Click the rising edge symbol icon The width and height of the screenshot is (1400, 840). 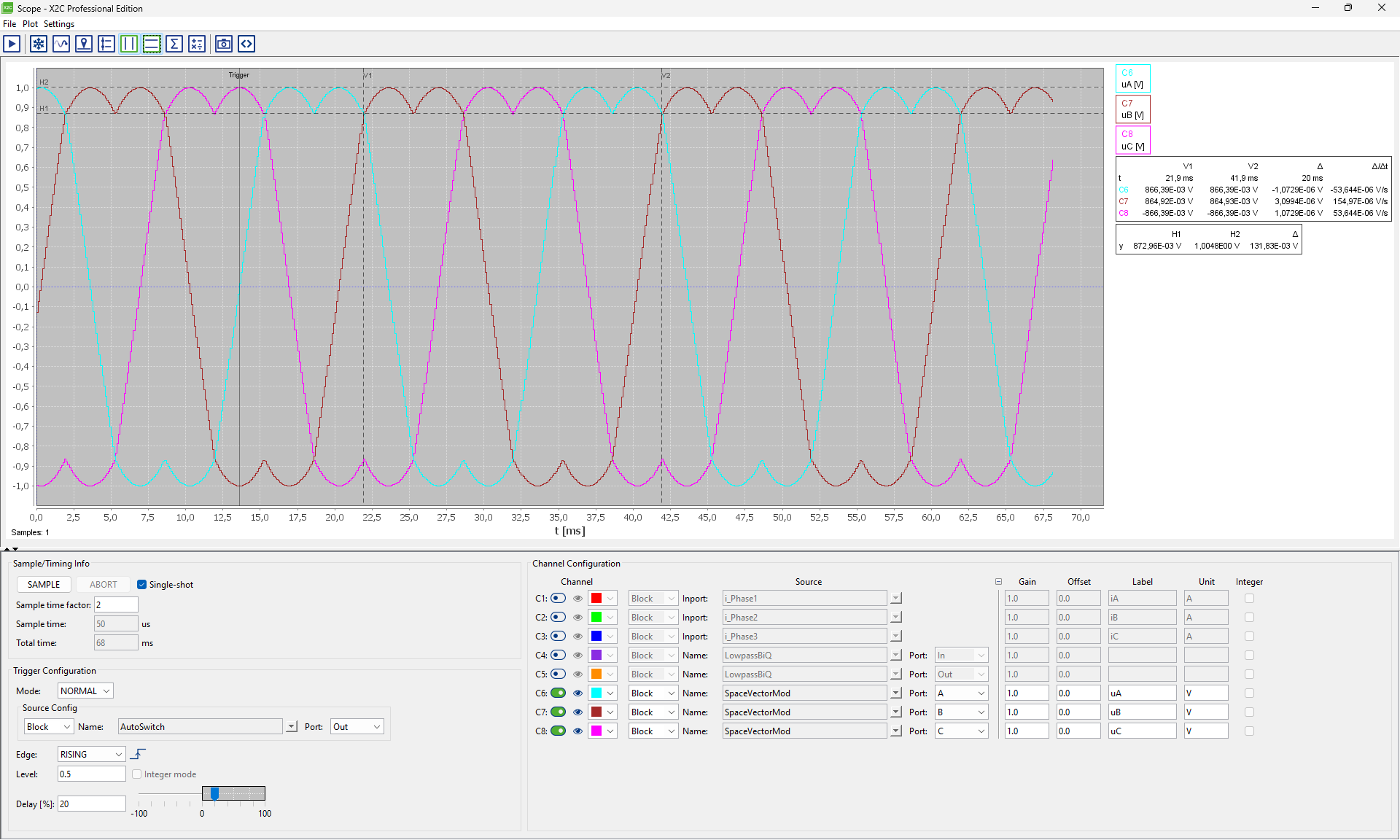click(138, 754)
